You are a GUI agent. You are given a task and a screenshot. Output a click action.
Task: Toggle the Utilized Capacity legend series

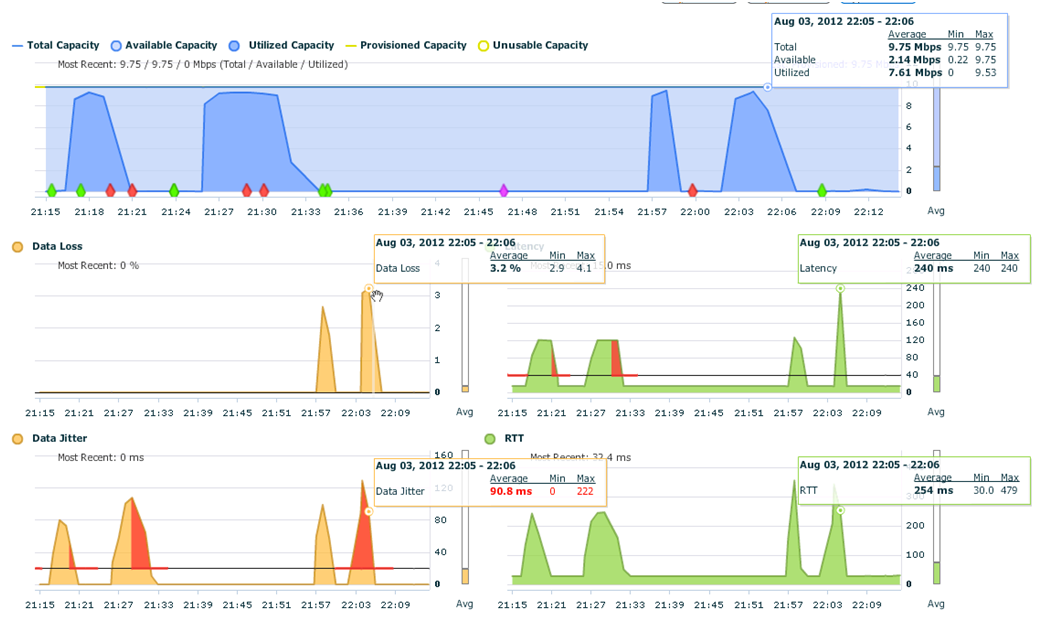281,45
